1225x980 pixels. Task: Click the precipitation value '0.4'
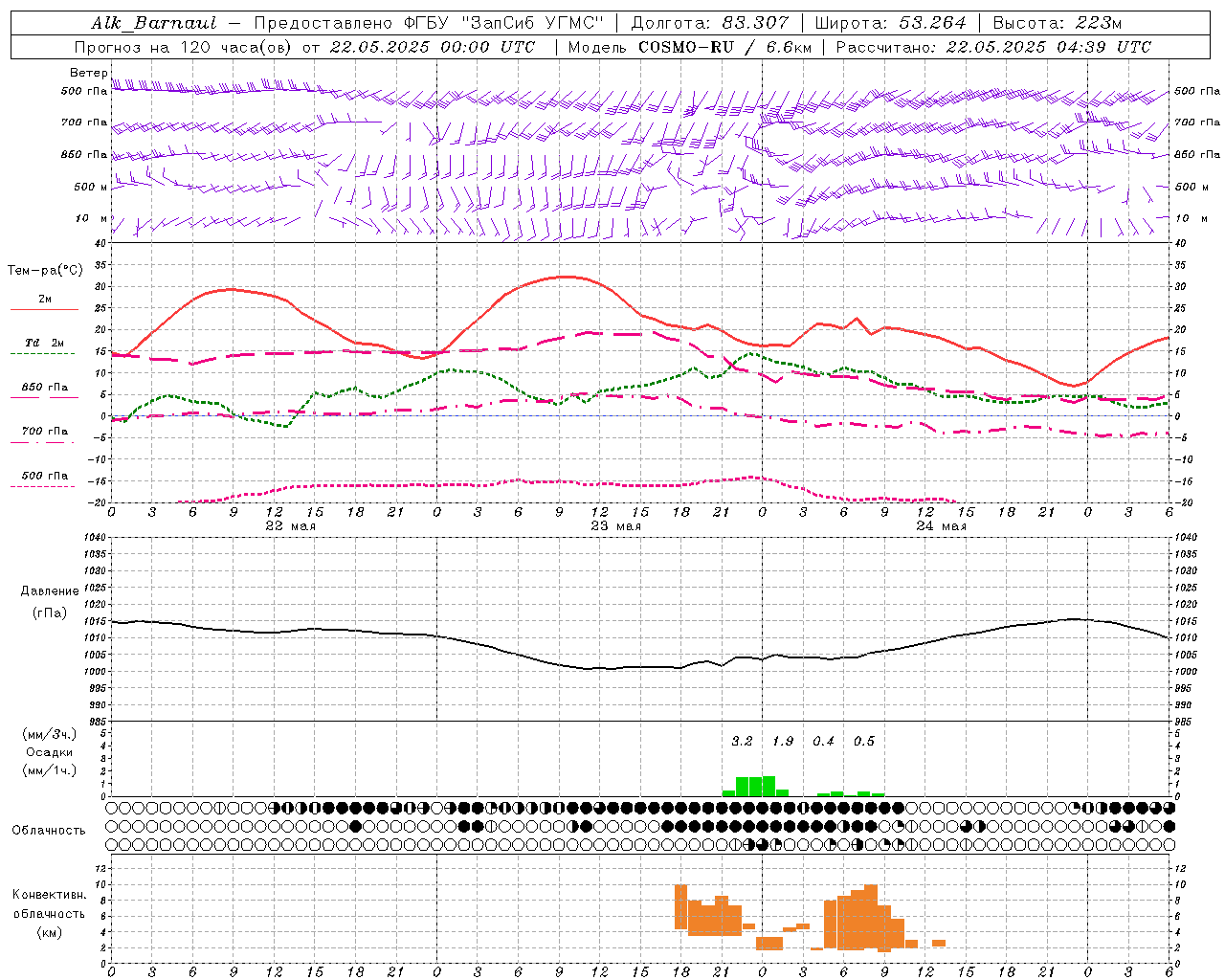click(823, 741)
